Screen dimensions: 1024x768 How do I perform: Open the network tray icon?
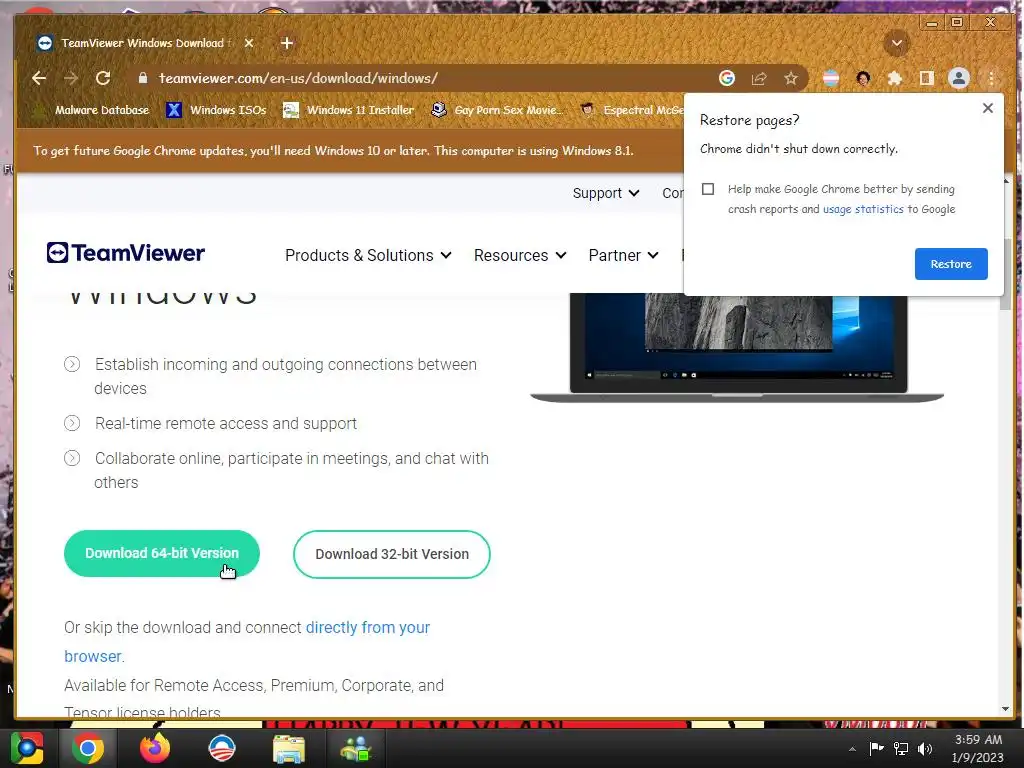coord(901,749)
